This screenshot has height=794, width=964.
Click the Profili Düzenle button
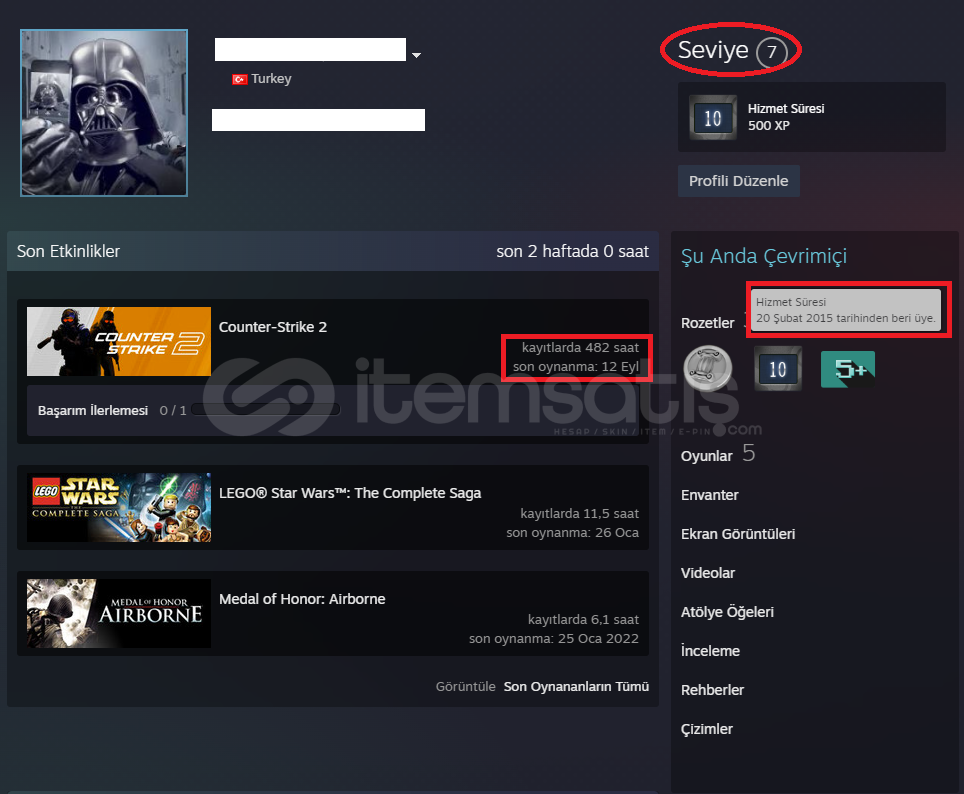[738, 181]
